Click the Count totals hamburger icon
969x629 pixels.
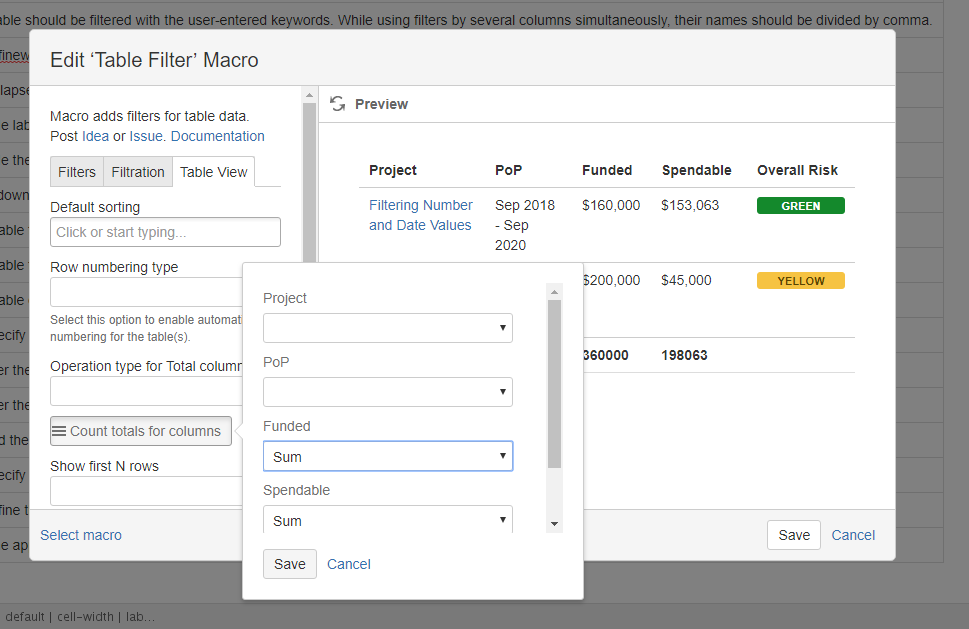click(x=59, y=431)
